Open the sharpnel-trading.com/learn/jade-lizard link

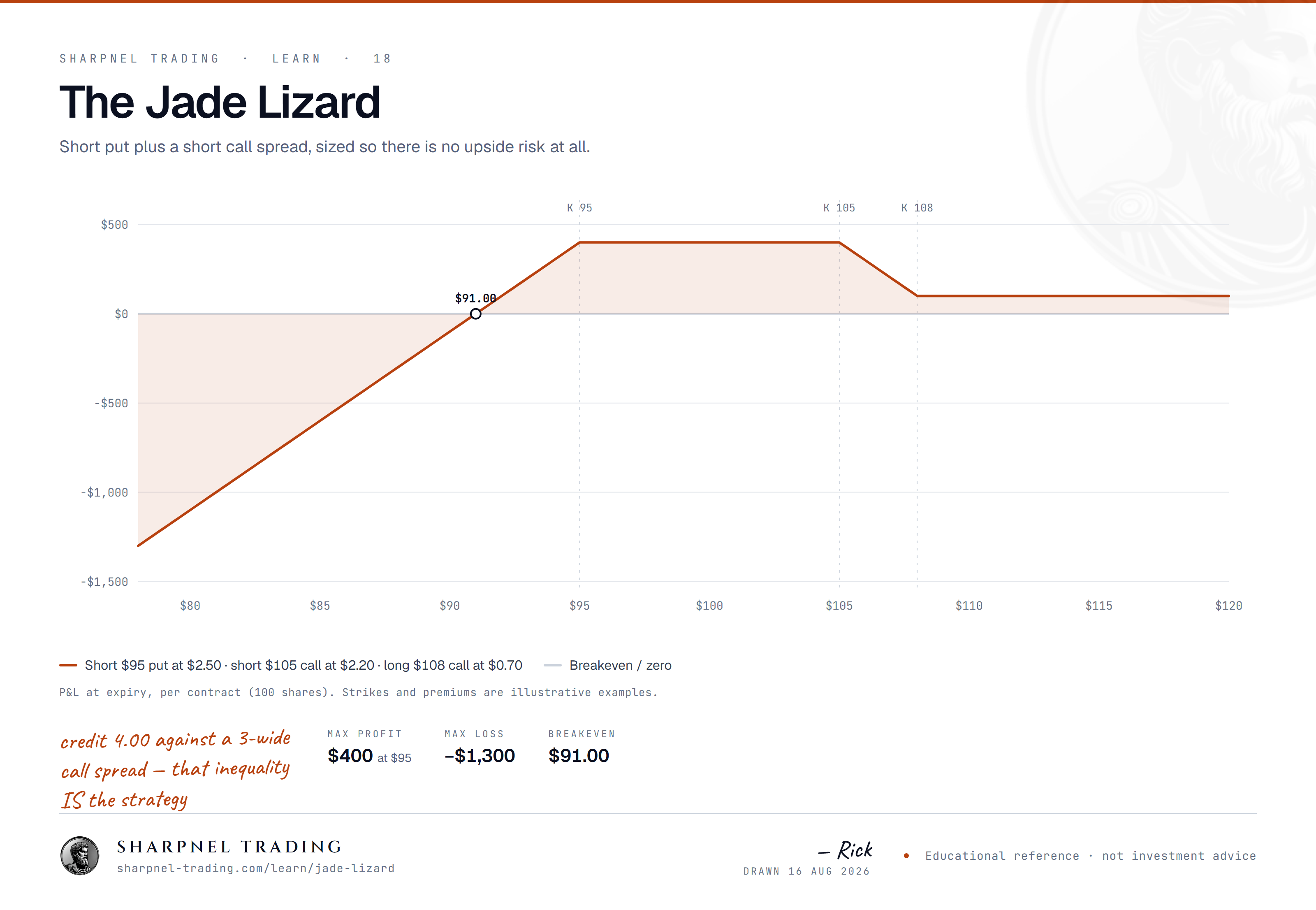(x=255, y=868)
